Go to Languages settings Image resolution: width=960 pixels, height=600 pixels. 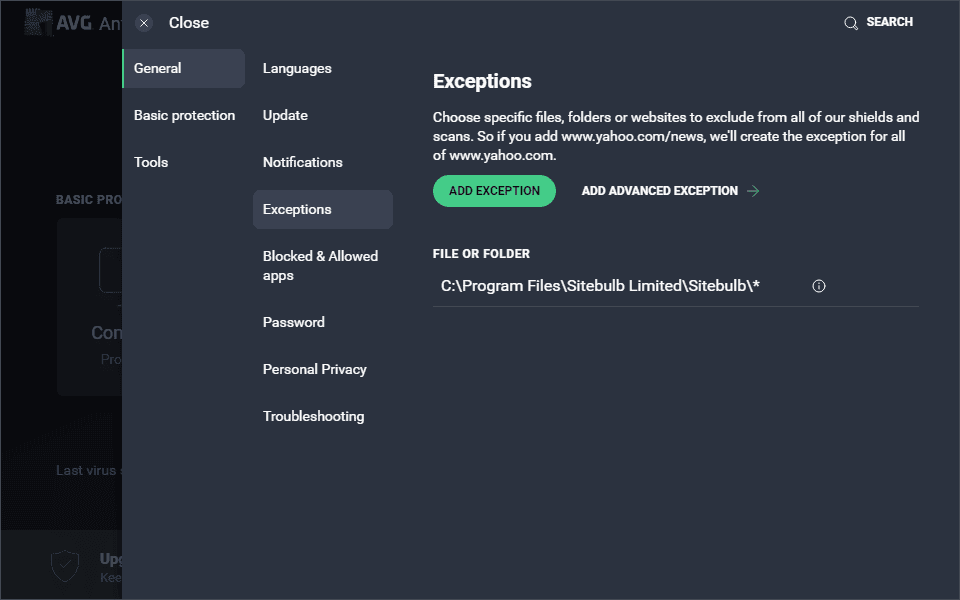pos(297,69)
